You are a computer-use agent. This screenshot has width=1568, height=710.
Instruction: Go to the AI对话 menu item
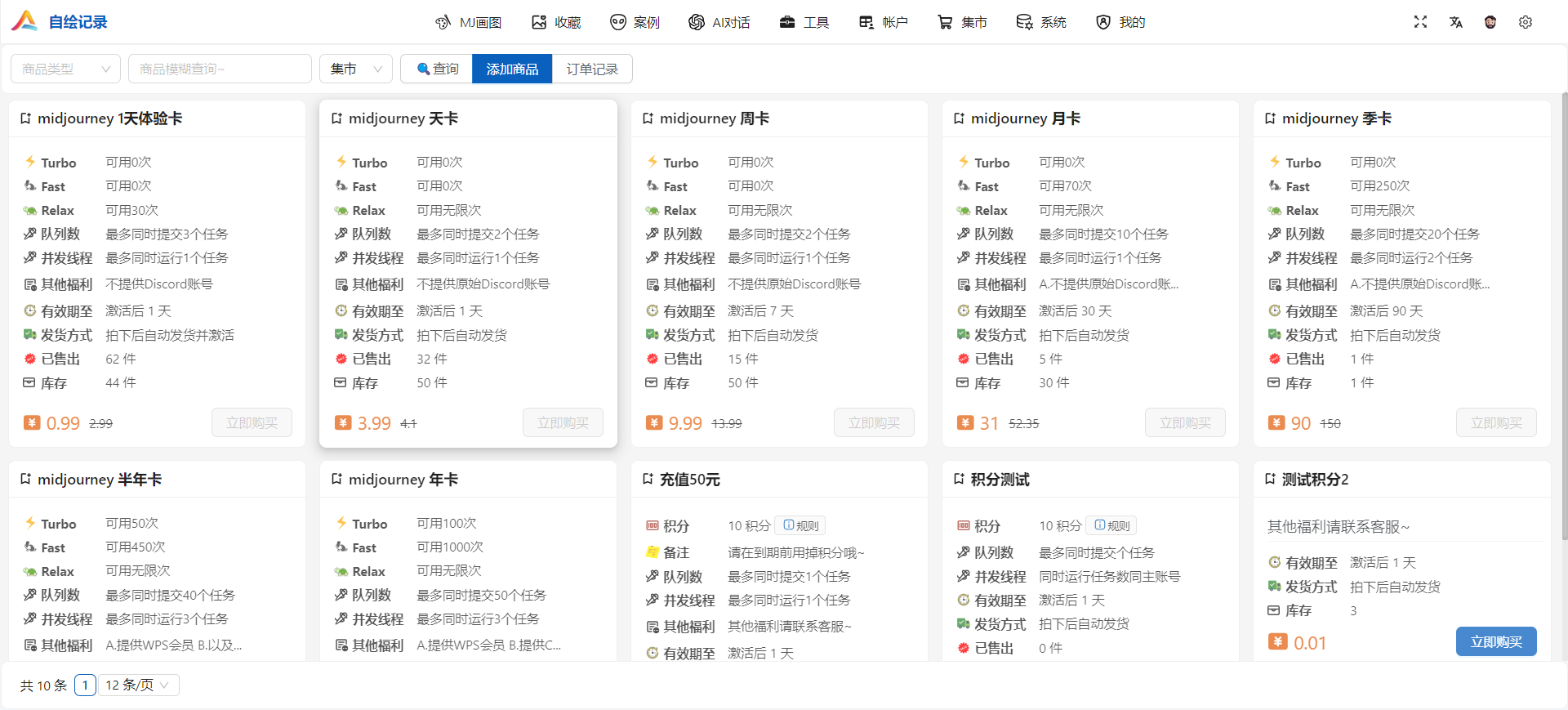tap(719, 22)
